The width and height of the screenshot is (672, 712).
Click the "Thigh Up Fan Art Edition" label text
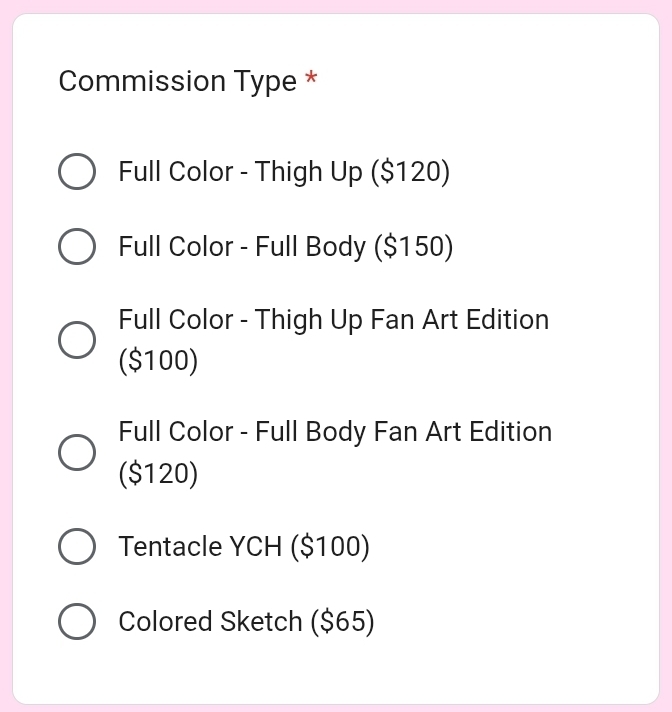coord(400,320)
